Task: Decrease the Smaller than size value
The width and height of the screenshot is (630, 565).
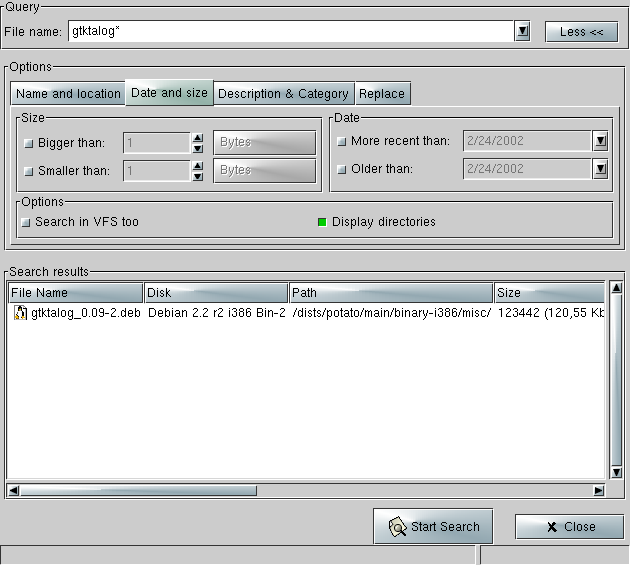Action: coord(197,176)
